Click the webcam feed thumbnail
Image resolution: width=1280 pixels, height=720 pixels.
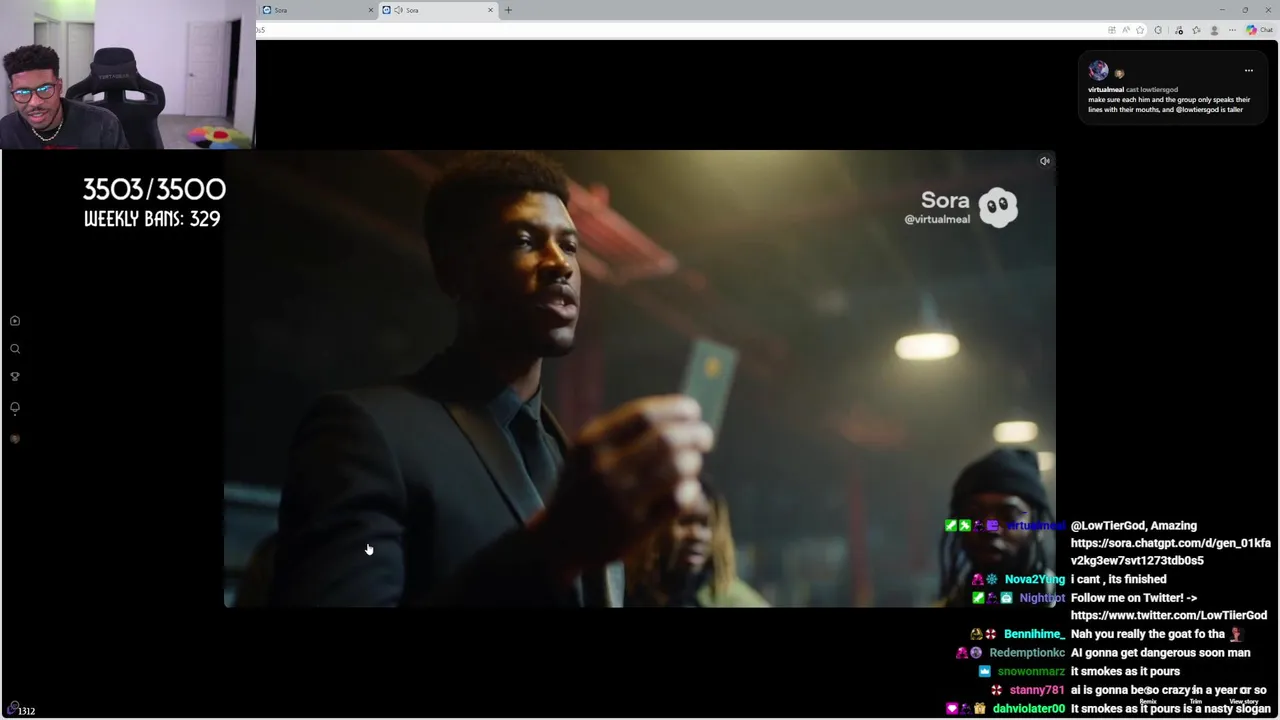click(128, 74)
